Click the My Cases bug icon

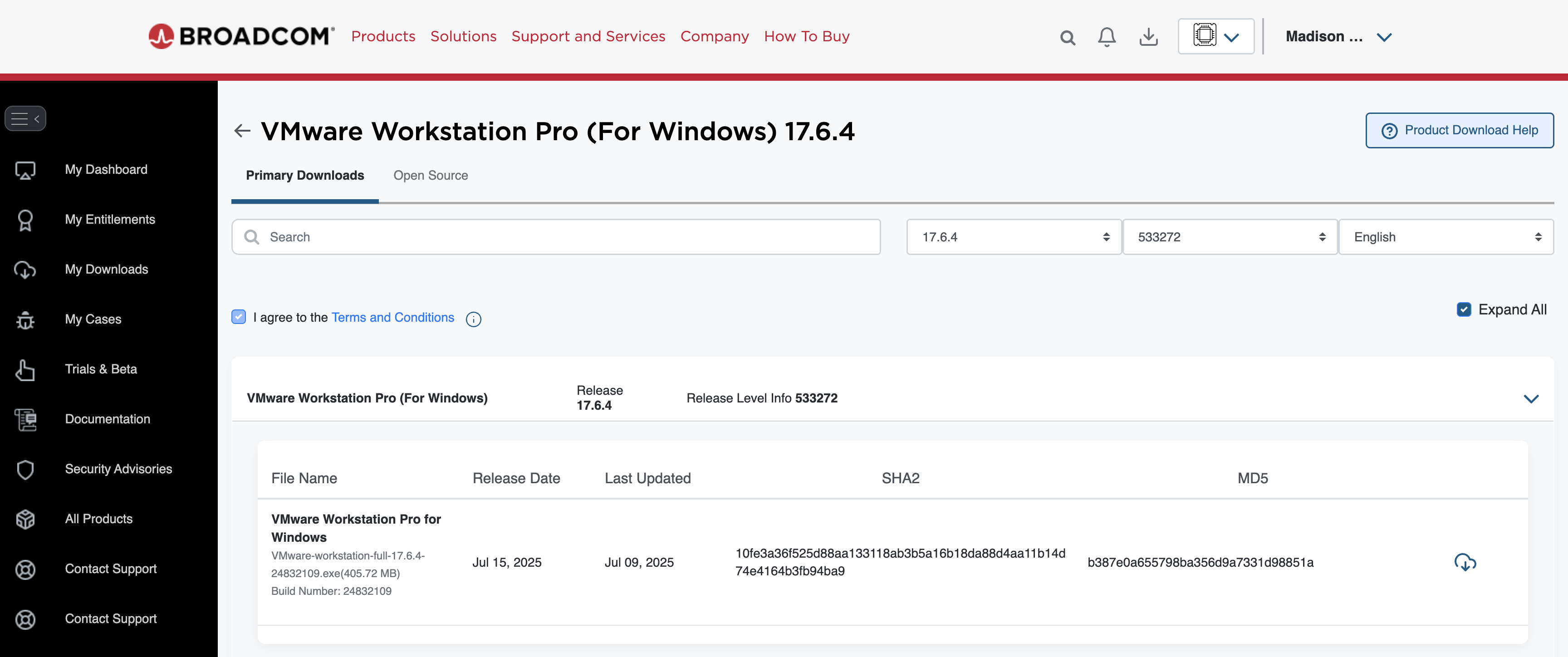tap(25, 320)
